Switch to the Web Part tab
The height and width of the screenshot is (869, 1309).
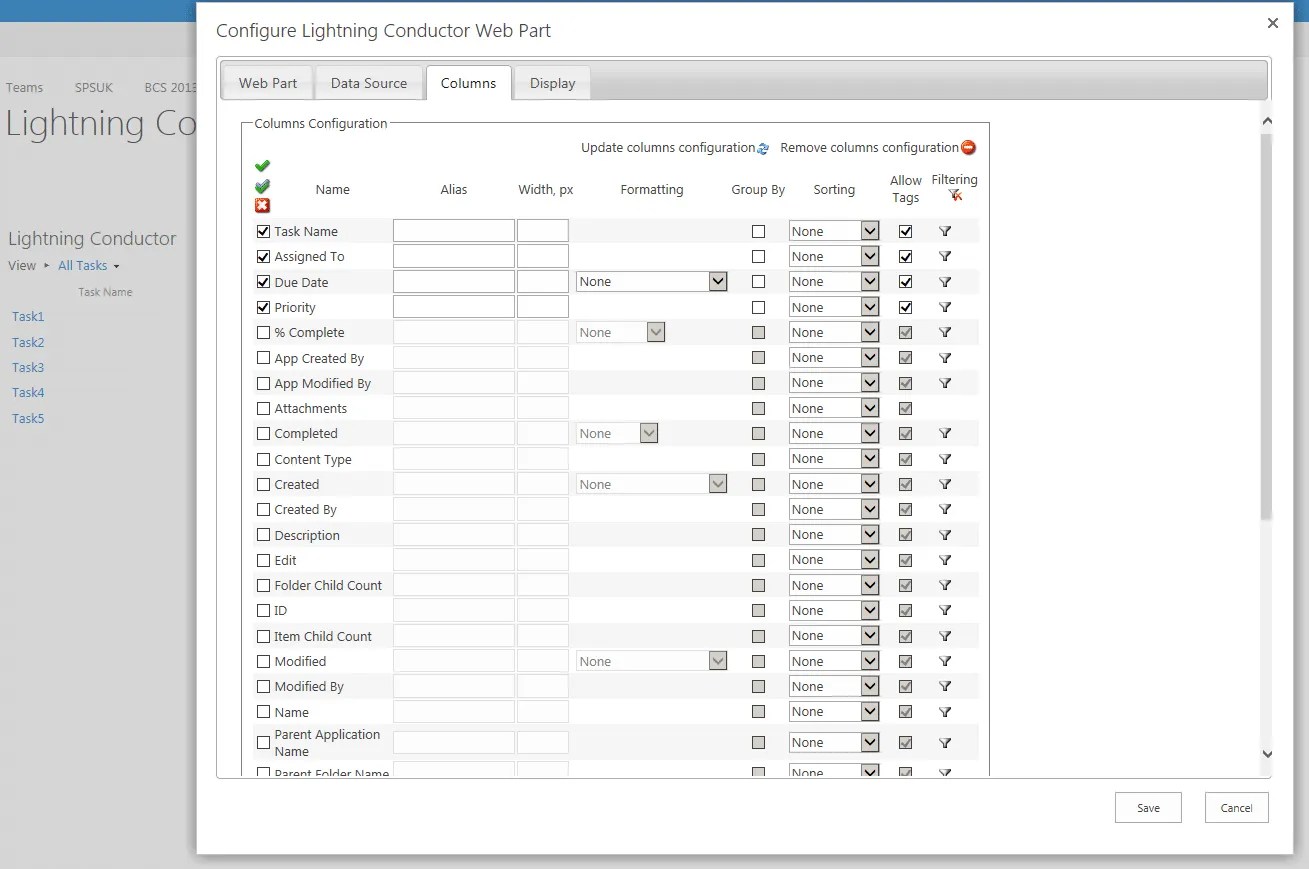pyautogui.click(x=268, y=83)
